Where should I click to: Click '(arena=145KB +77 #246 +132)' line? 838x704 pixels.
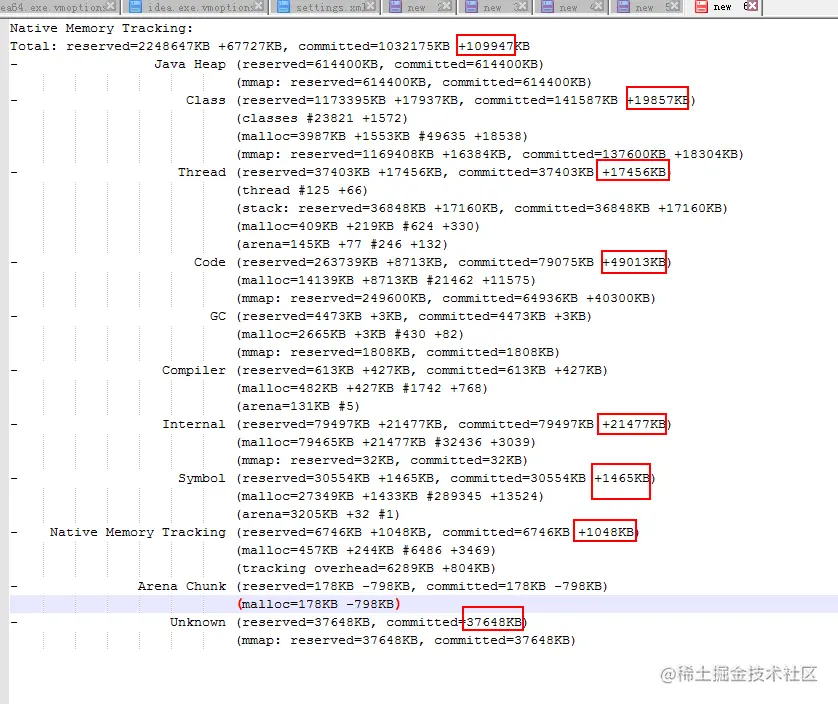pos(342,244)
